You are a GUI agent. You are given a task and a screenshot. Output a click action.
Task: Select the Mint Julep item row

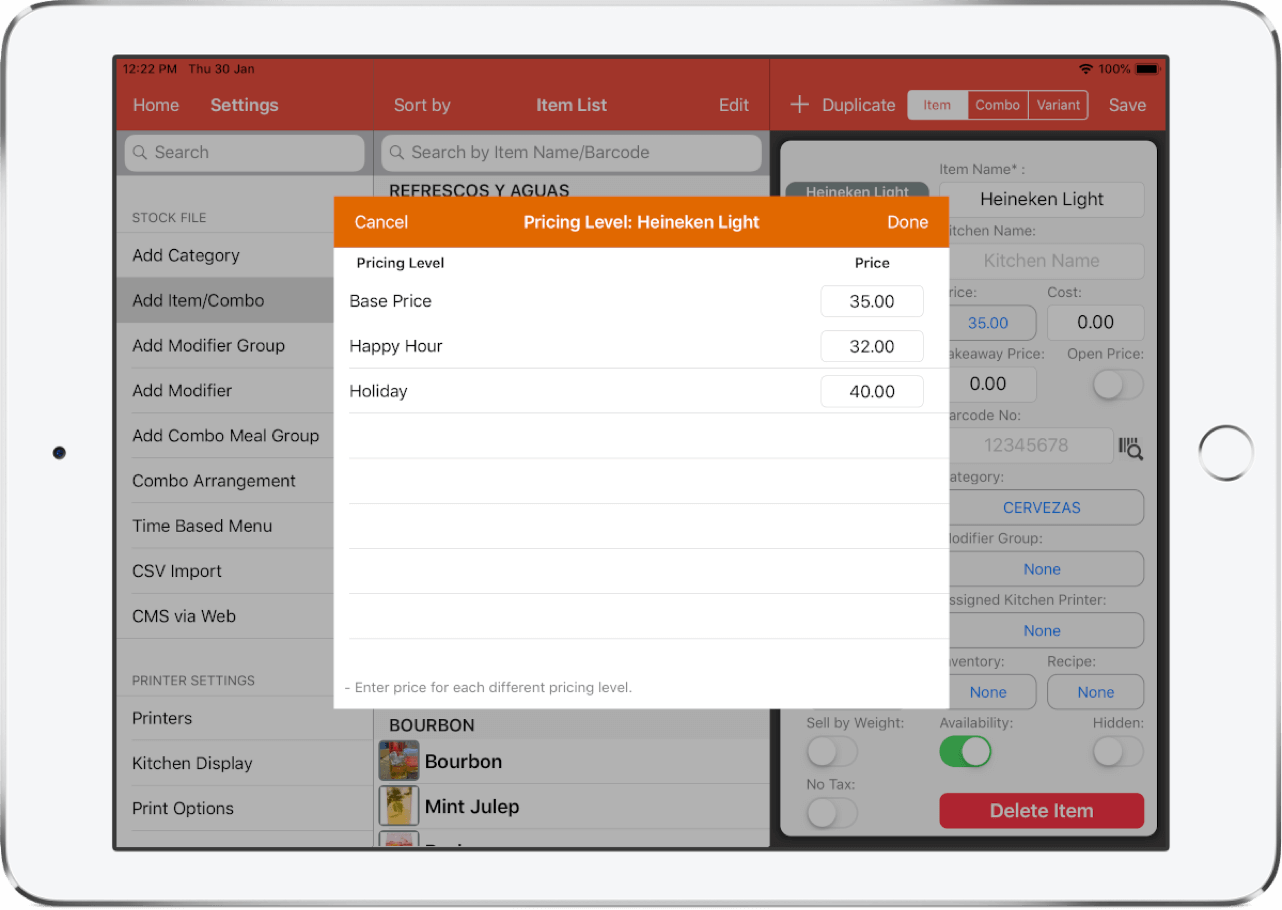click(571, 806)
